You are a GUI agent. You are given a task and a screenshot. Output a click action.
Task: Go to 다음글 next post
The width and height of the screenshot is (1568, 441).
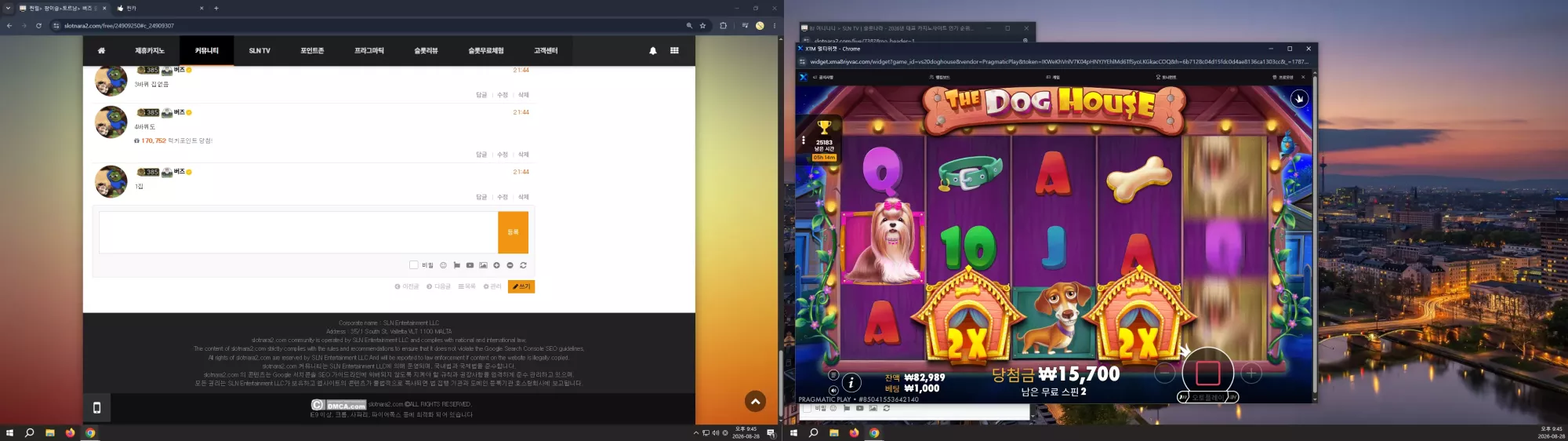tap(438, 286)
